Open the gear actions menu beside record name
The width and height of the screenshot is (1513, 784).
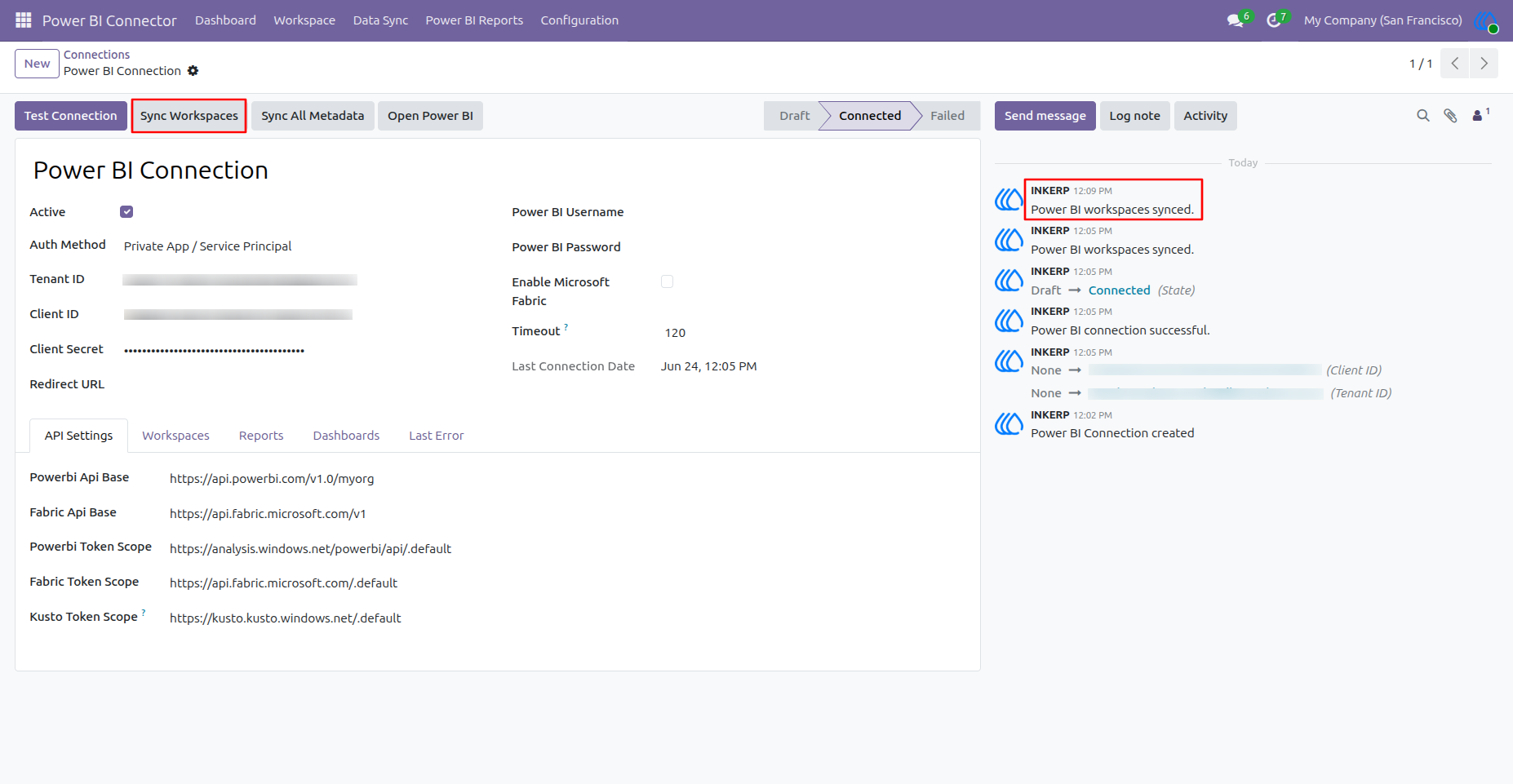click(x=193, y=71)
